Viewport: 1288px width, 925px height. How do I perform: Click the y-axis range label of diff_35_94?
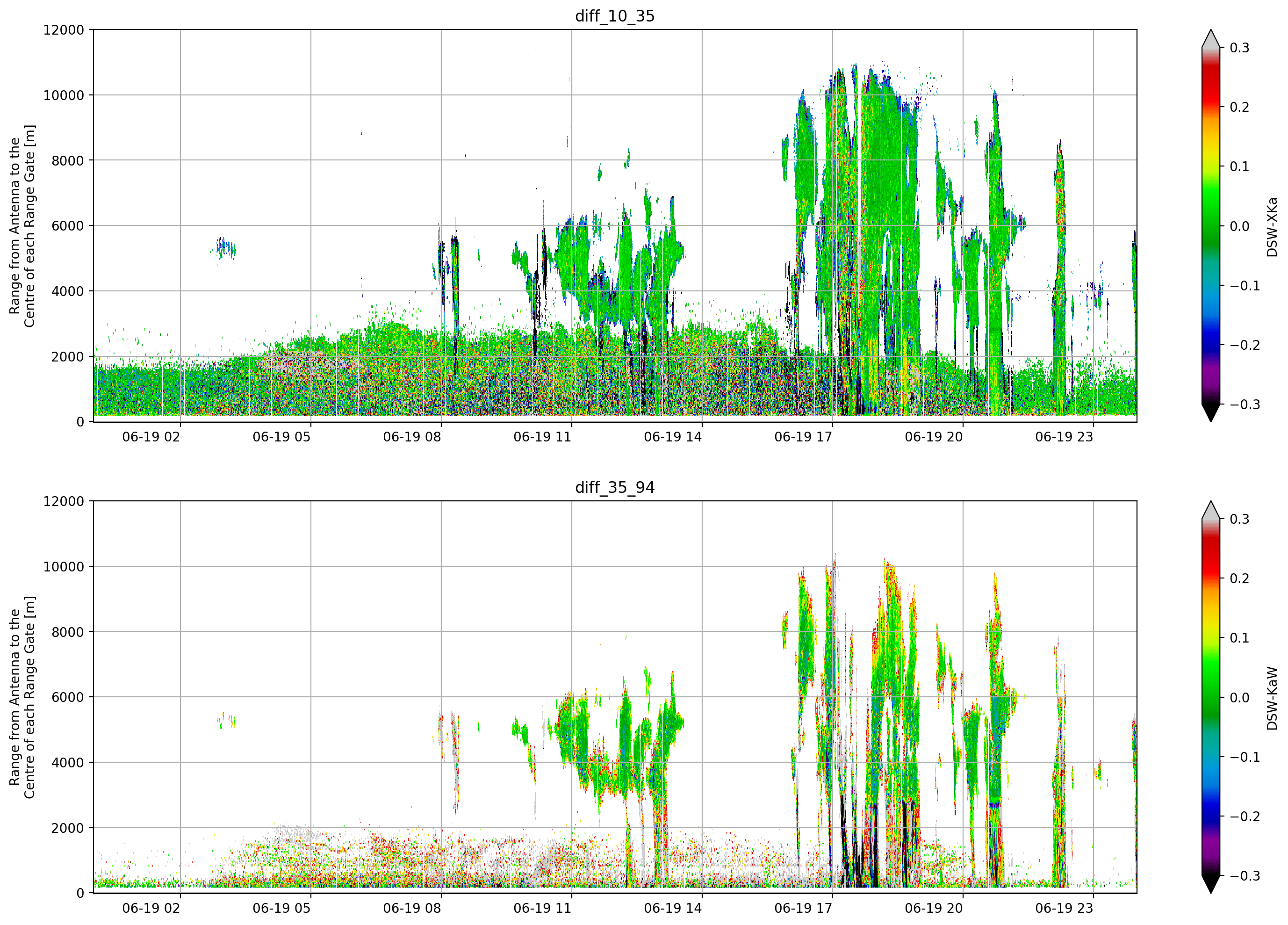pyautogui.click(x=22, y=697)
